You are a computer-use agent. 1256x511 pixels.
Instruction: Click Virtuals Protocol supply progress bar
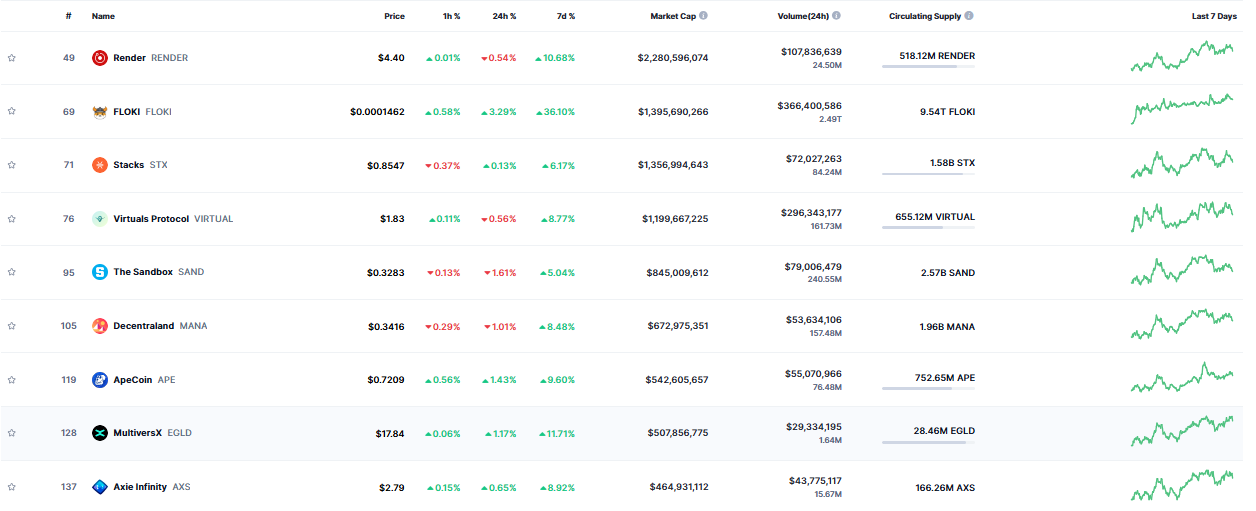[928, 228]
